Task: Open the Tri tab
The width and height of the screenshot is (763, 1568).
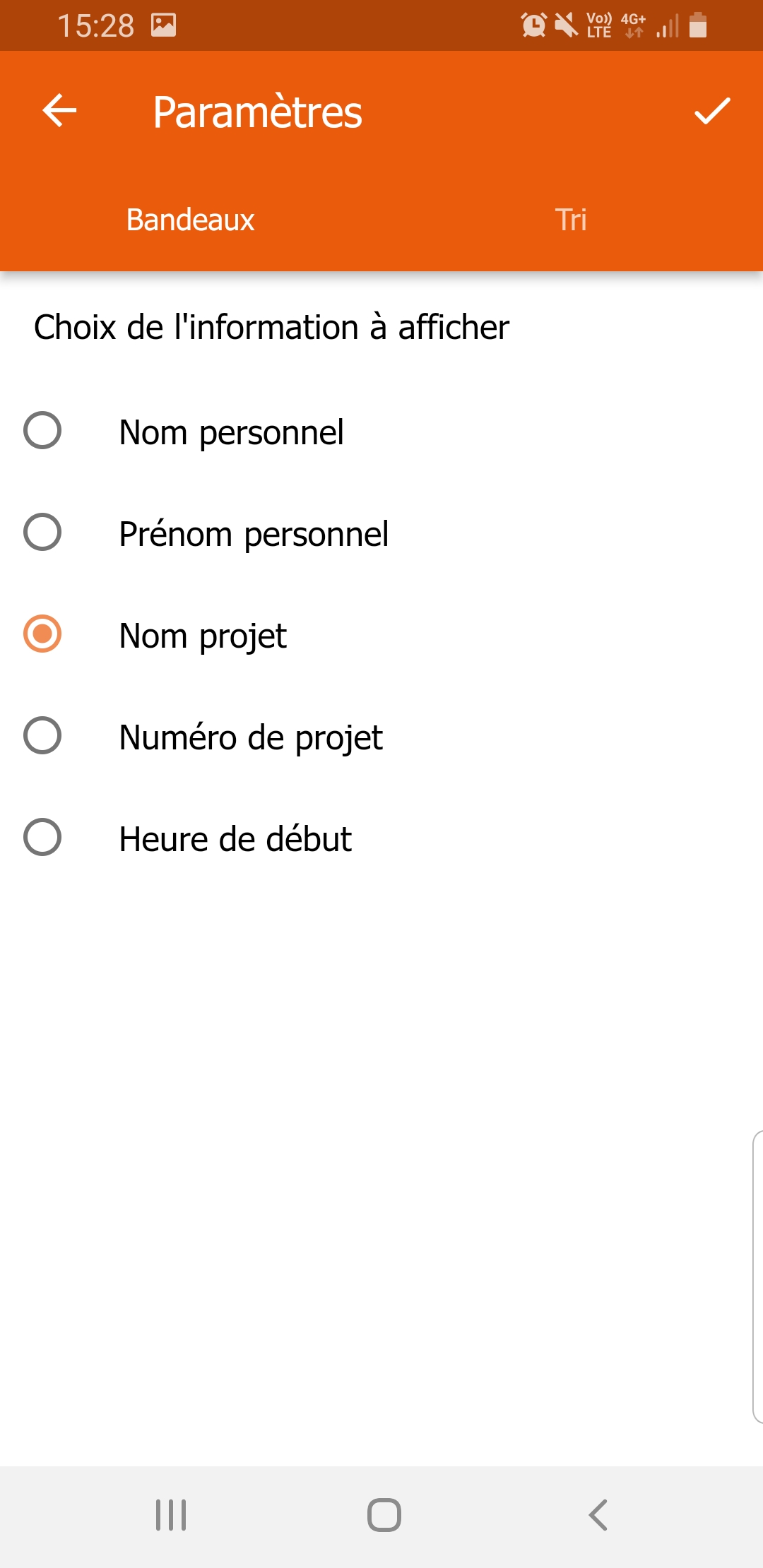Action: 571,220
